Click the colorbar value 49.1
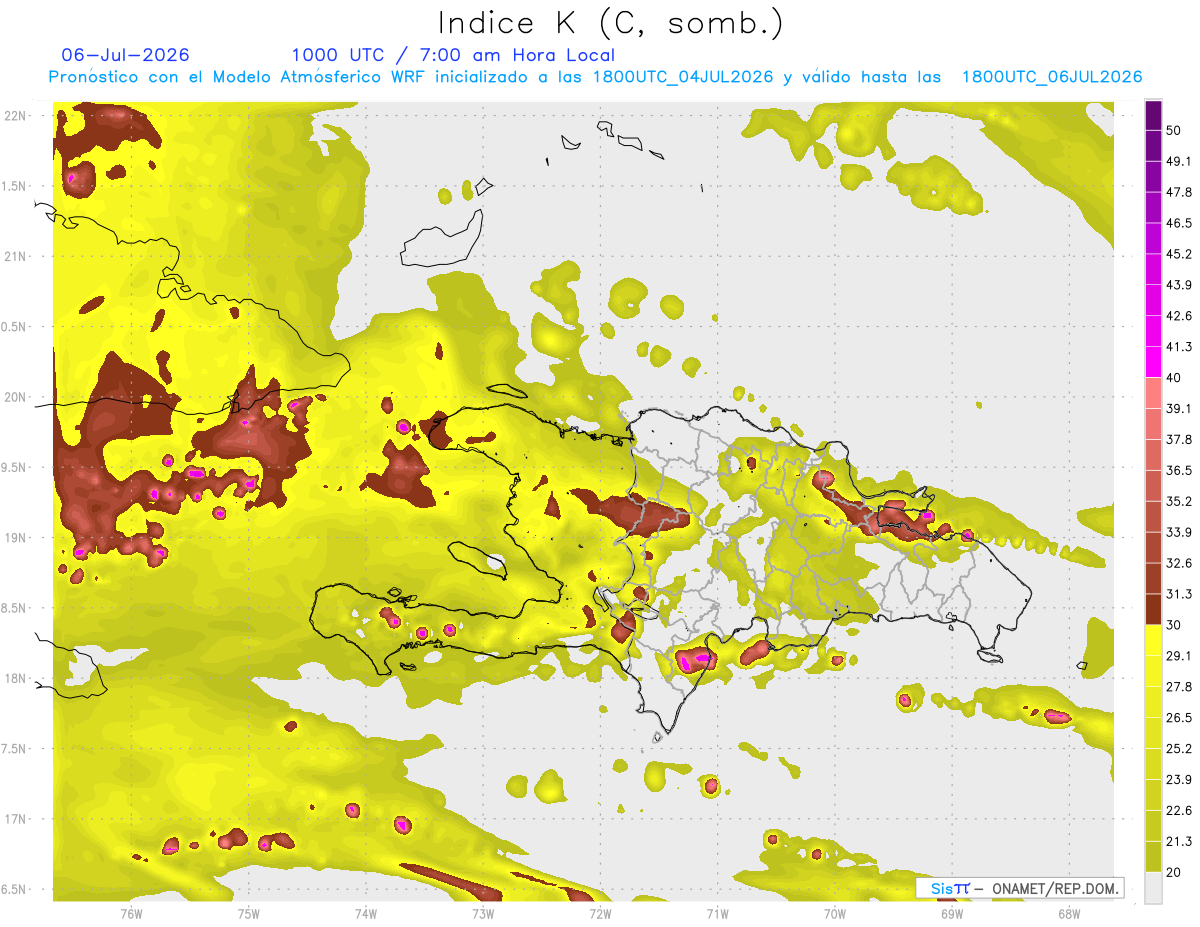Viewport: 1200px width, 927px height. tap(1179, 161)
